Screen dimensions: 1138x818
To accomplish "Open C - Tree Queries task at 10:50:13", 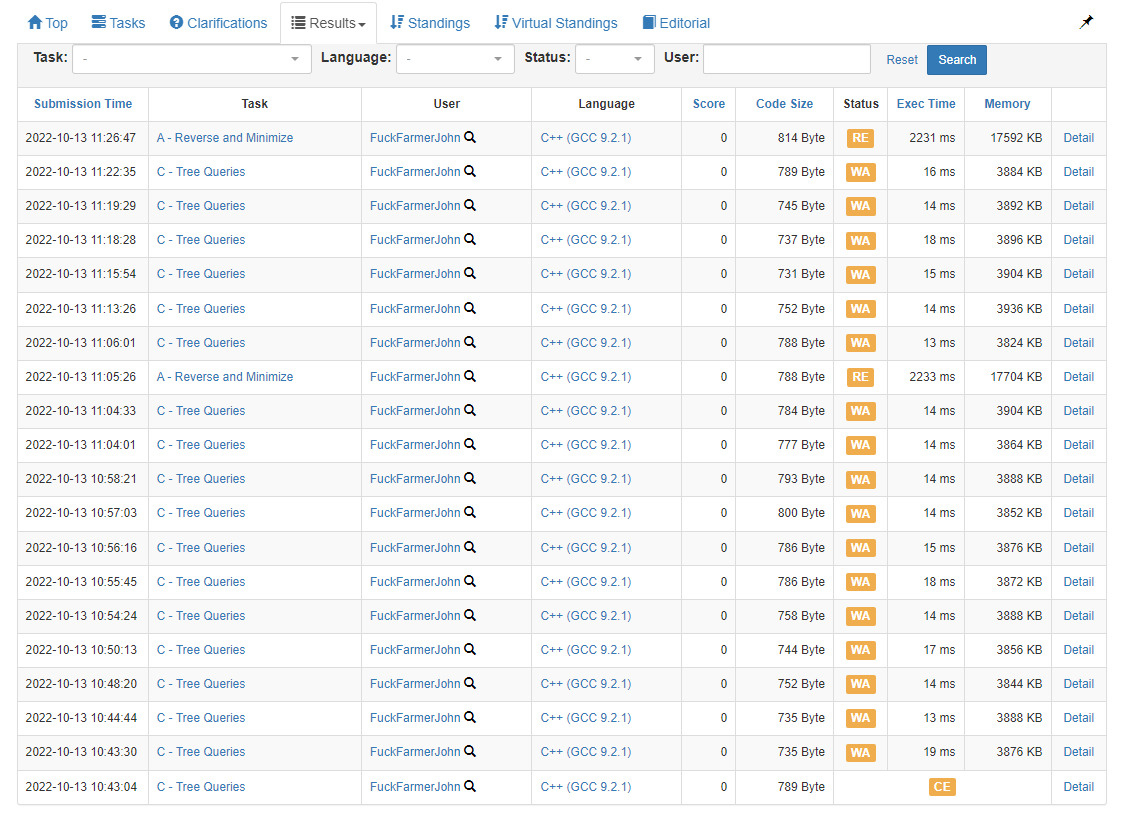I will coord(201,650).
